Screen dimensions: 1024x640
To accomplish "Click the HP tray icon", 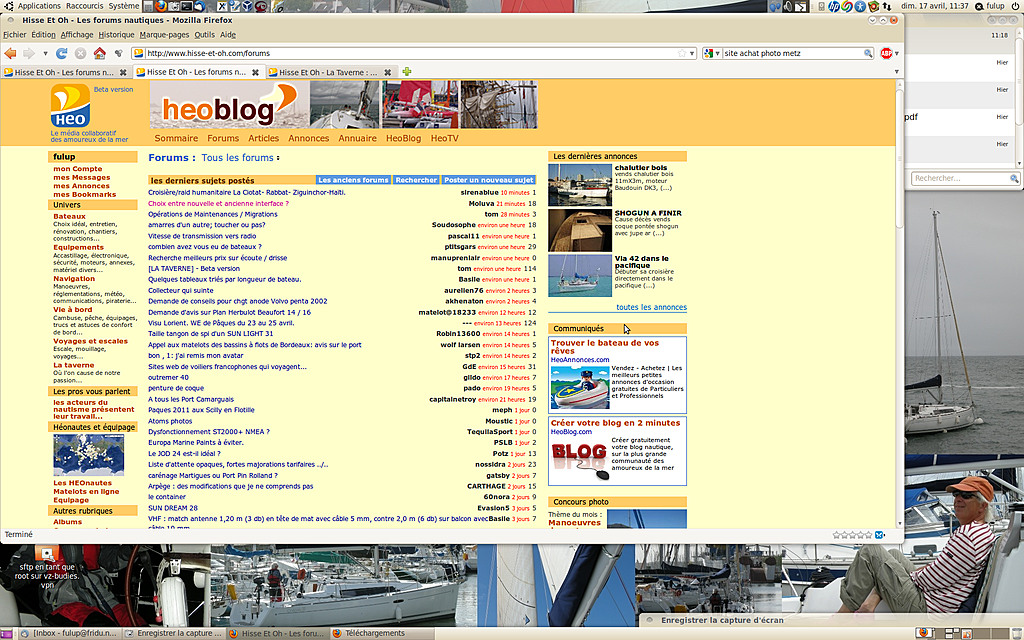I will 834,6.
